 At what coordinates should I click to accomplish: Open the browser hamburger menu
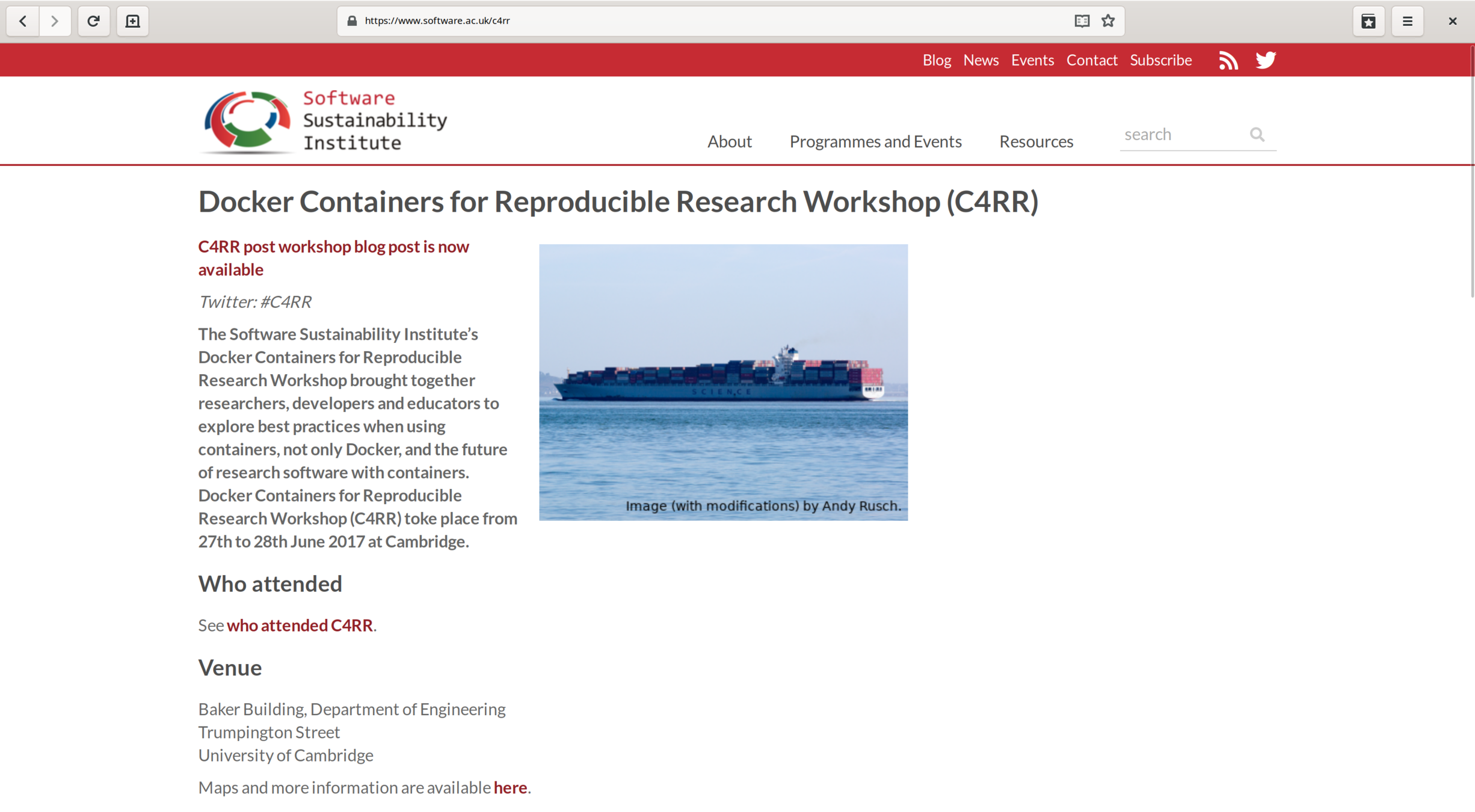coord(1407,21)
